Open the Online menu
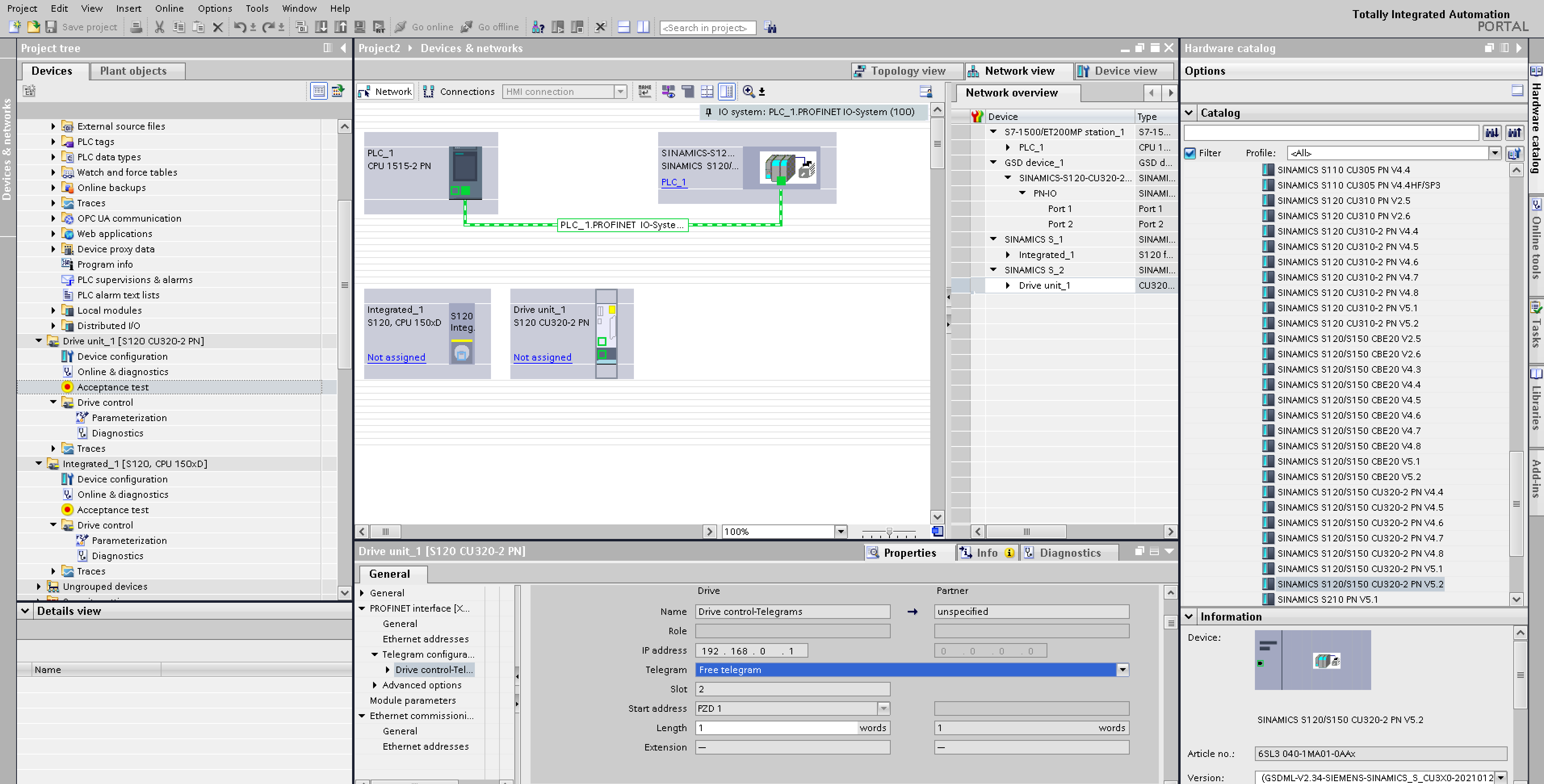 169,8
